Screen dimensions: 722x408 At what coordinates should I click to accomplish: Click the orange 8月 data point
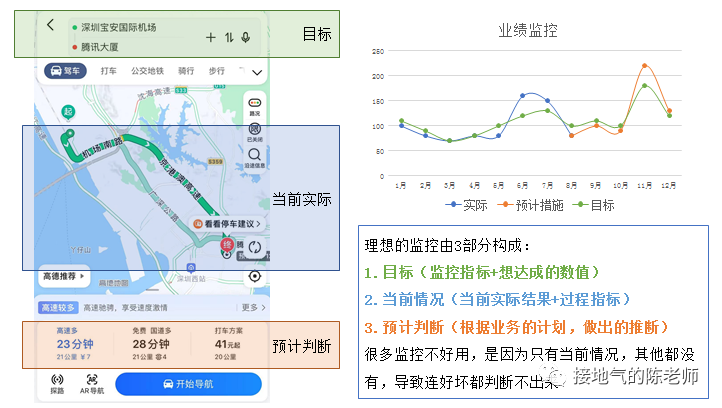pyautogui.click(x=571, y=136)
